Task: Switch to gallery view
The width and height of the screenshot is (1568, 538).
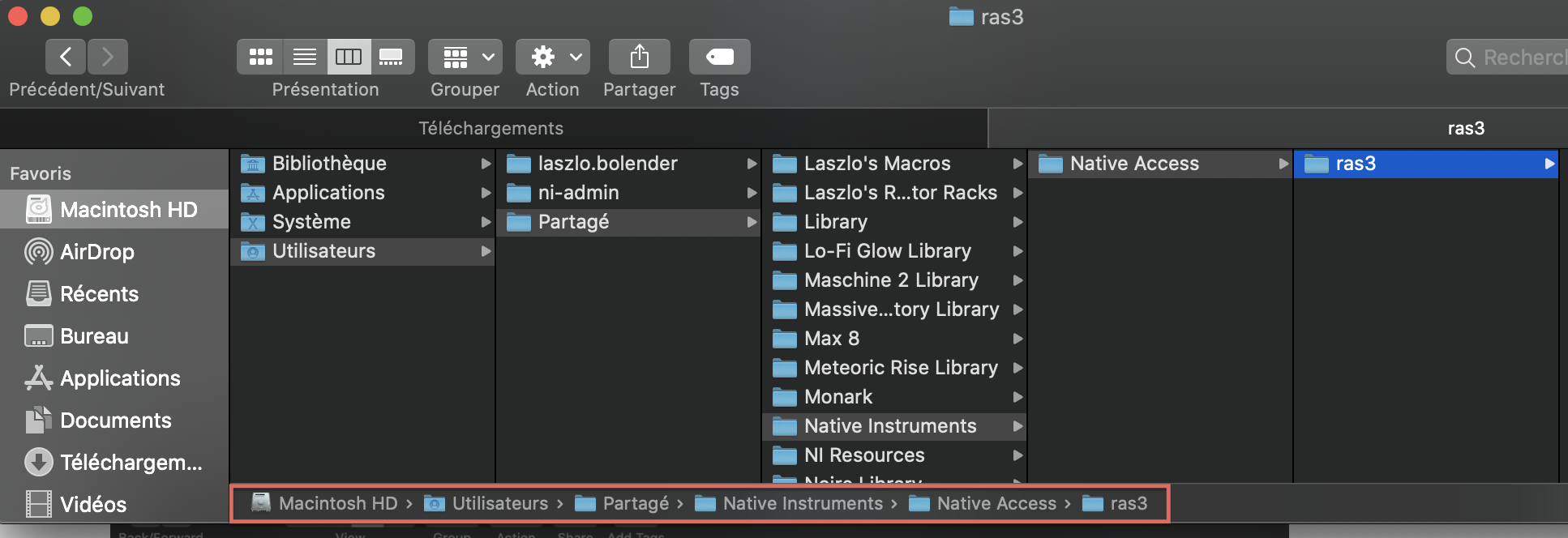Action: [x=392, y=57]
